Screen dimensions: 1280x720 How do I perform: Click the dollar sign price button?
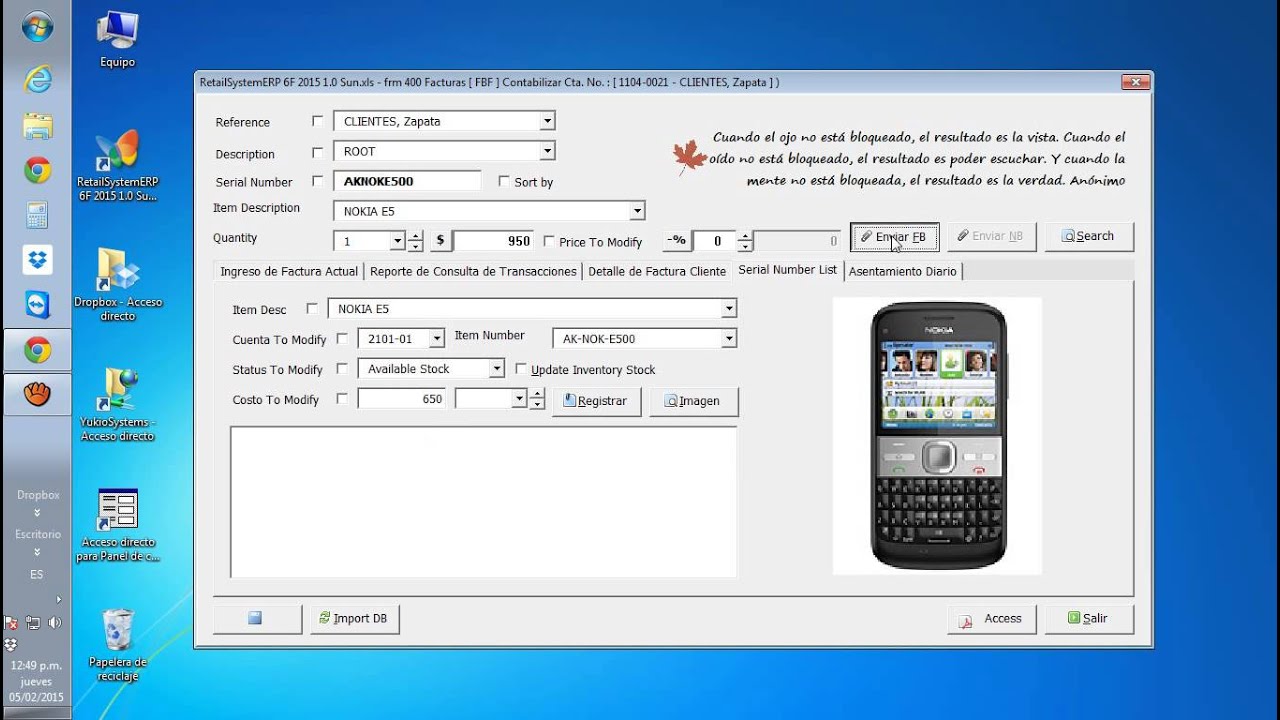[440, 241]
